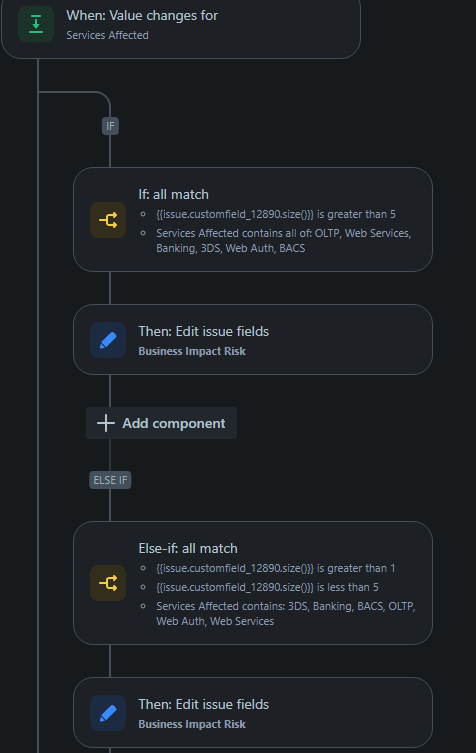Click the plus icon beside Add component
The width and height of the screenshot is (476, 753).
[x=106, y=423]
